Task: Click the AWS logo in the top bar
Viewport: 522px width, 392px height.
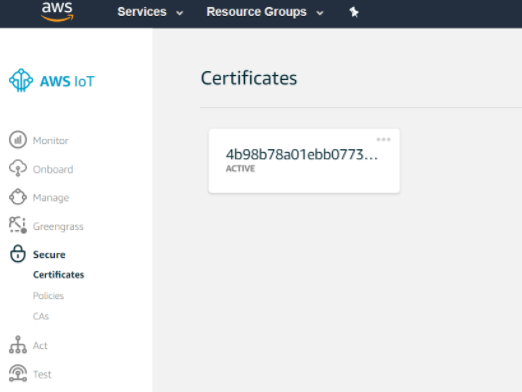Action: 57,12
